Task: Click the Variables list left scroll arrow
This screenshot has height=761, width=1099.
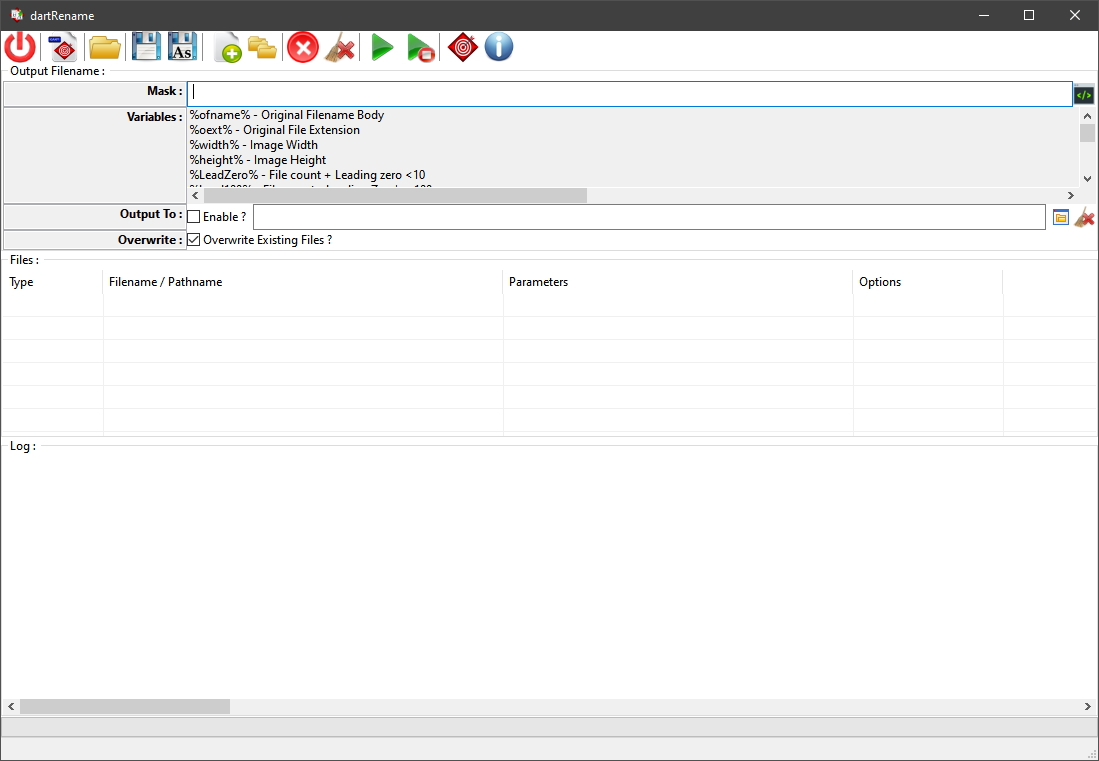Action: [196, 196]
